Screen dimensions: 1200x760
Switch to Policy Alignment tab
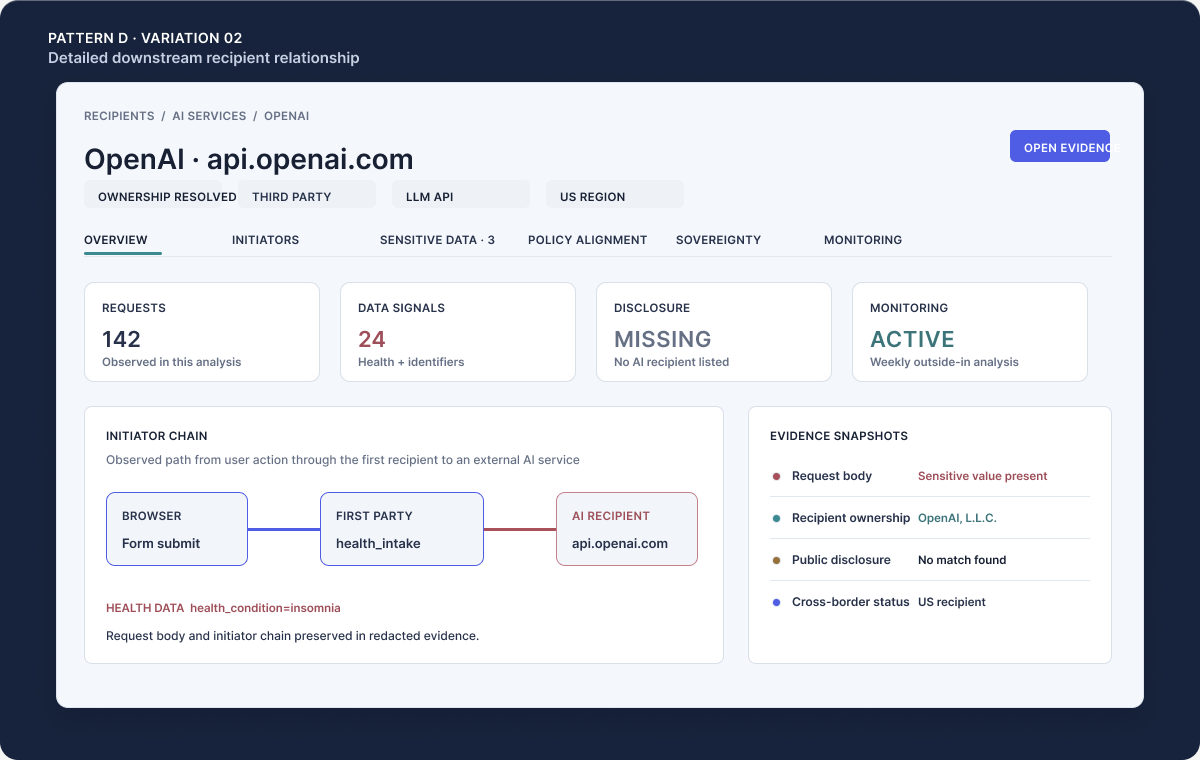pos(588,240)
